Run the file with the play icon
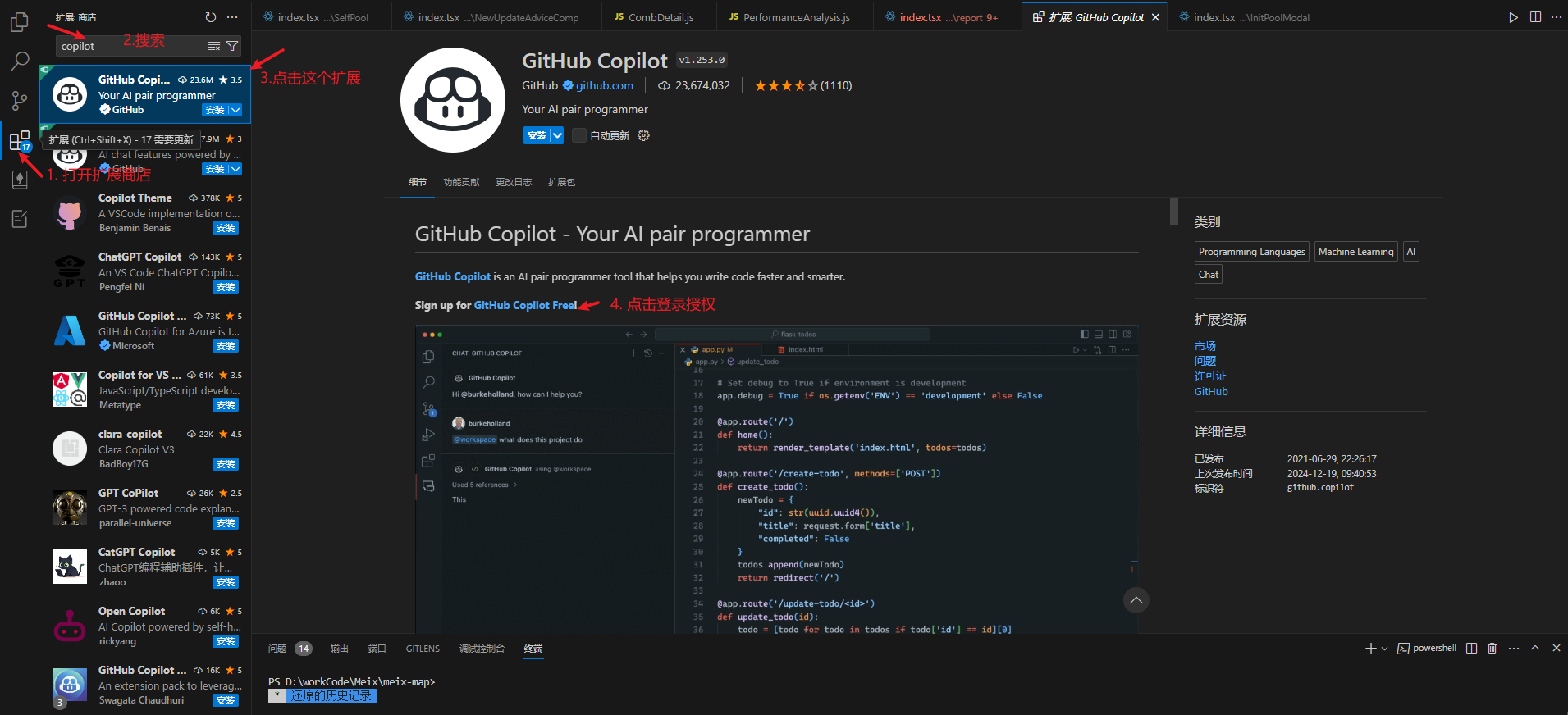The height and width of the screenshot is (715, 1568). (1513, 17)
